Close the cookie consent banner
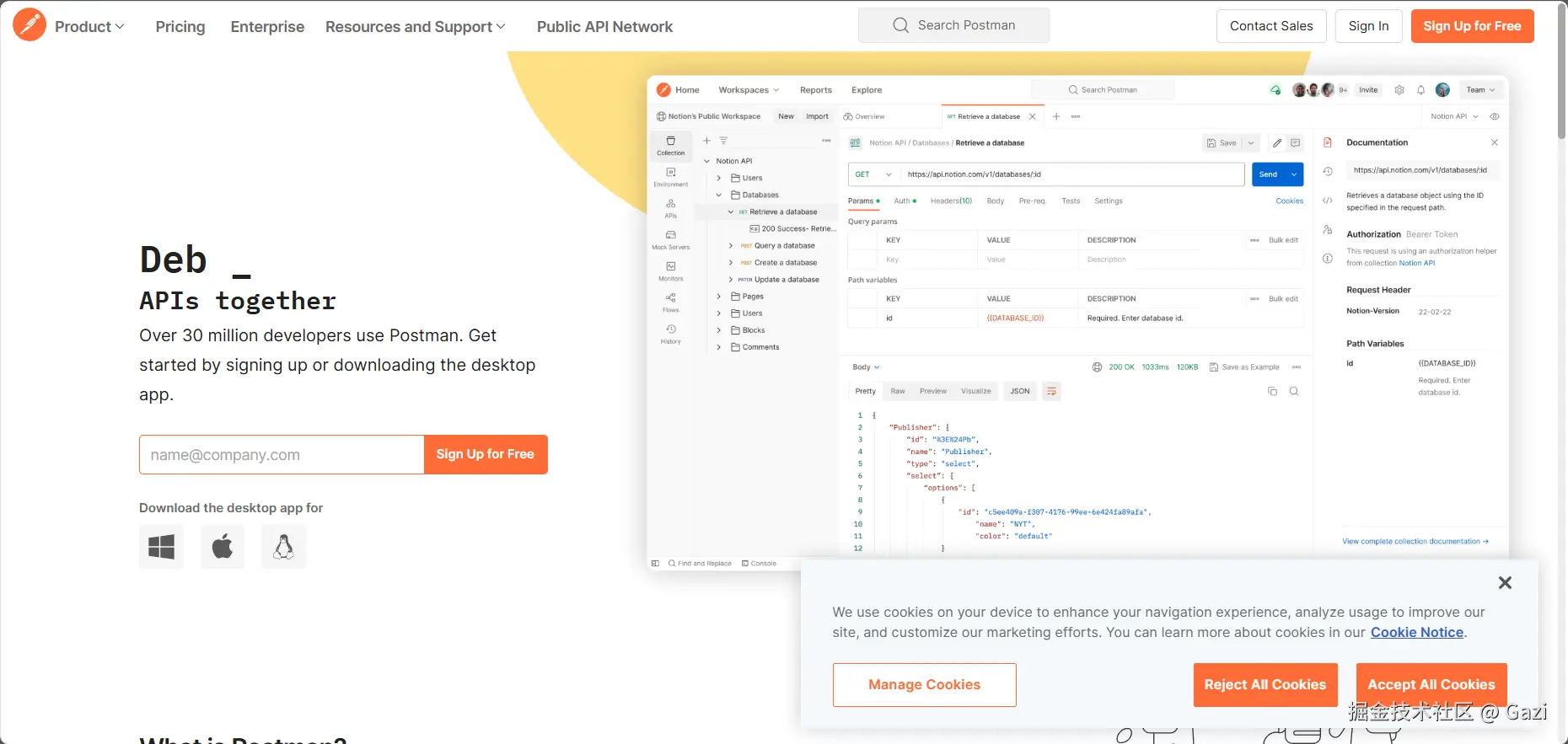1568x744 pixels. [1505, 582]
